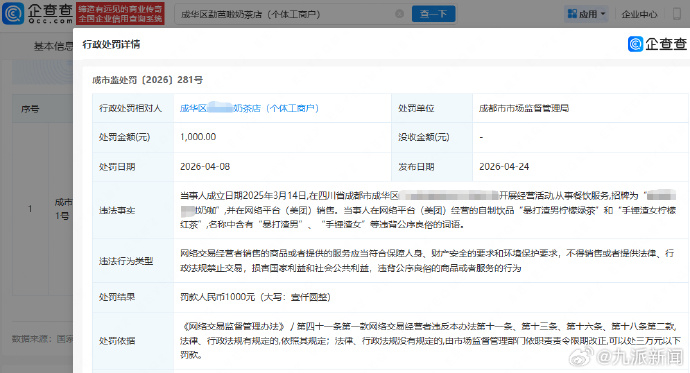Click the red slogan banner beside the logo

120,14
